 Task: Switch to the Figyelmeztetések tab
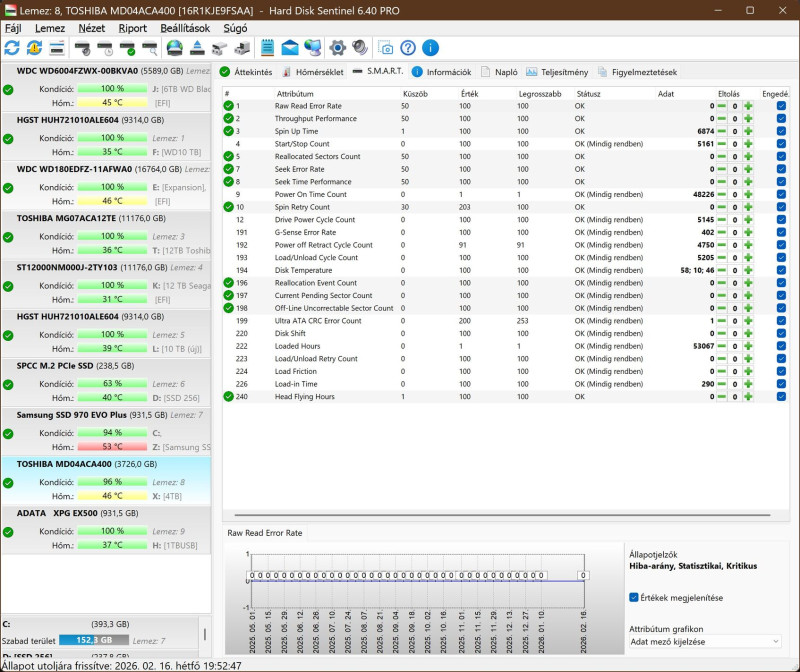pos(638,72)
